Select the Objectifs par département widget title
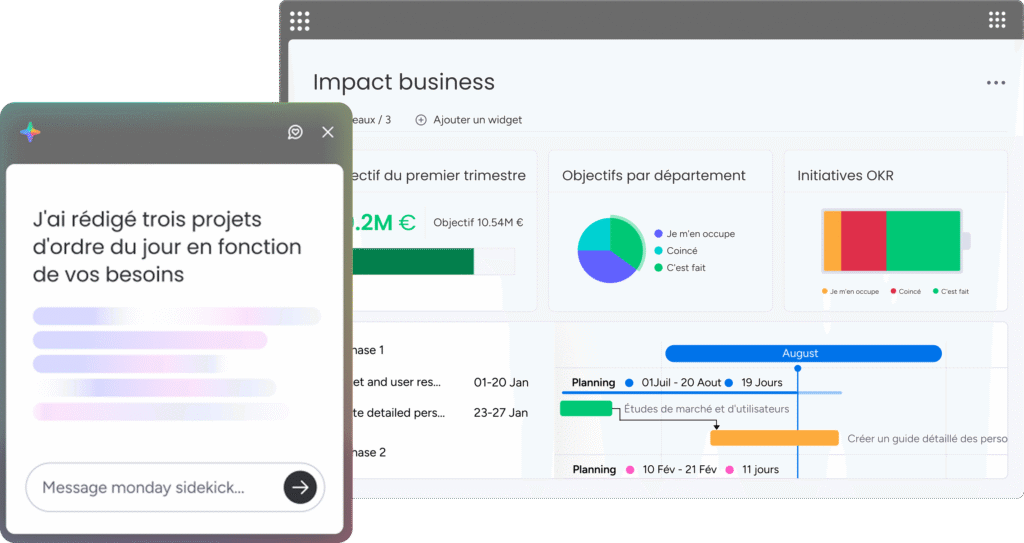Viewport: 1024px width, 543px height. 654,176
